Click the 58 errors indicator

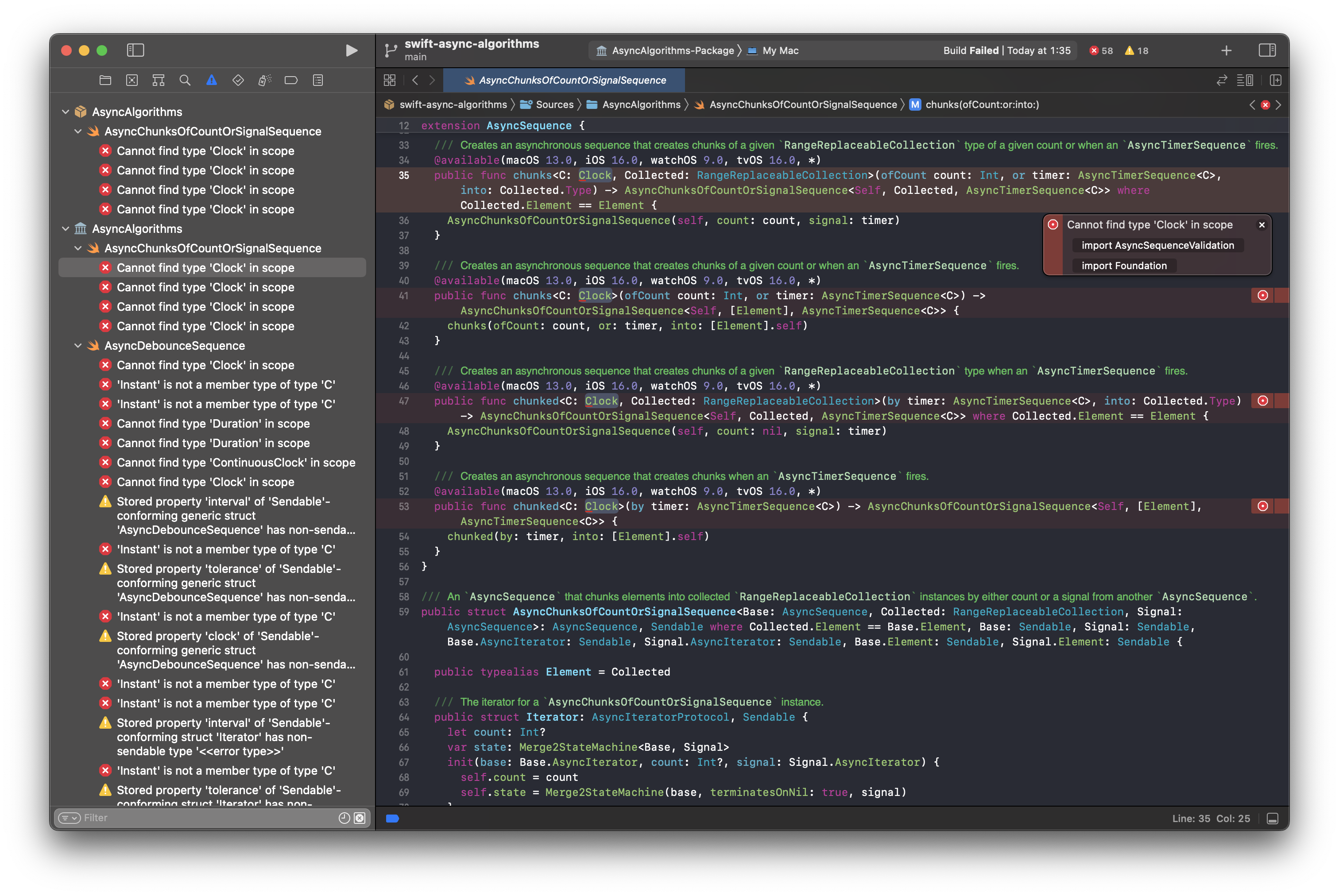point(1101,50)
